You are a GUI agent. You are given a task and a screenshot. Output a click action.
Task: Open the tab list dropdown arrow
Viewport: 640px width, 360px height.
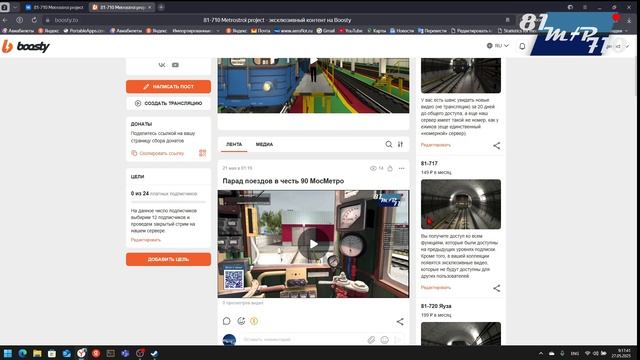(15, 7)
